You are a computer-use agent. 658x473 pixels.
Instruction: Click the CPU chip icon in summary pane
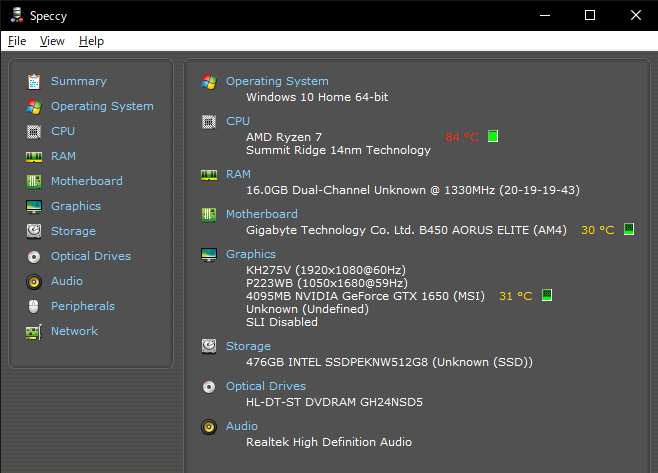[209, 122]
